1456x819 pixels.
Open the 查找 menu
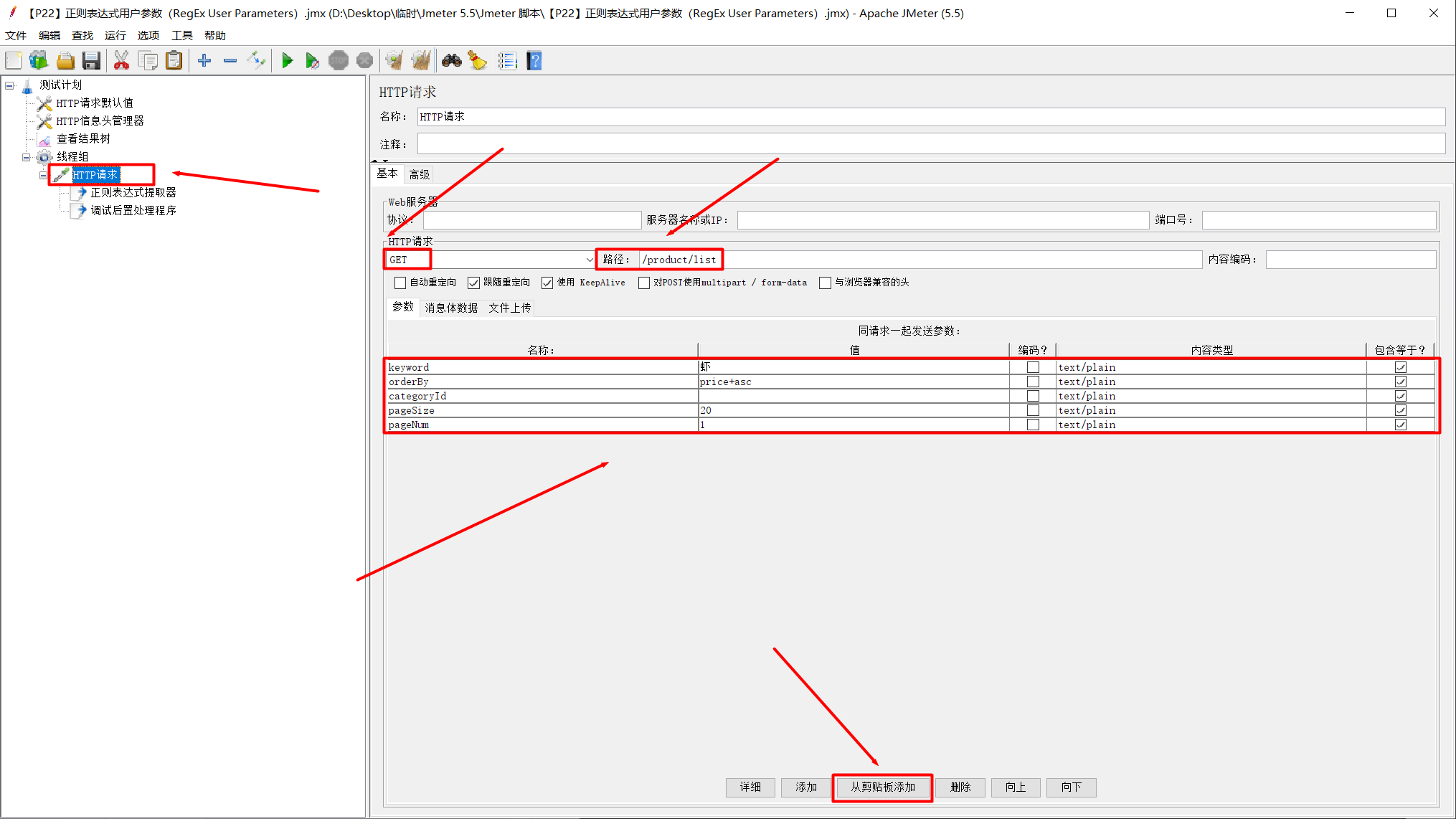click(x=82, y=35)
